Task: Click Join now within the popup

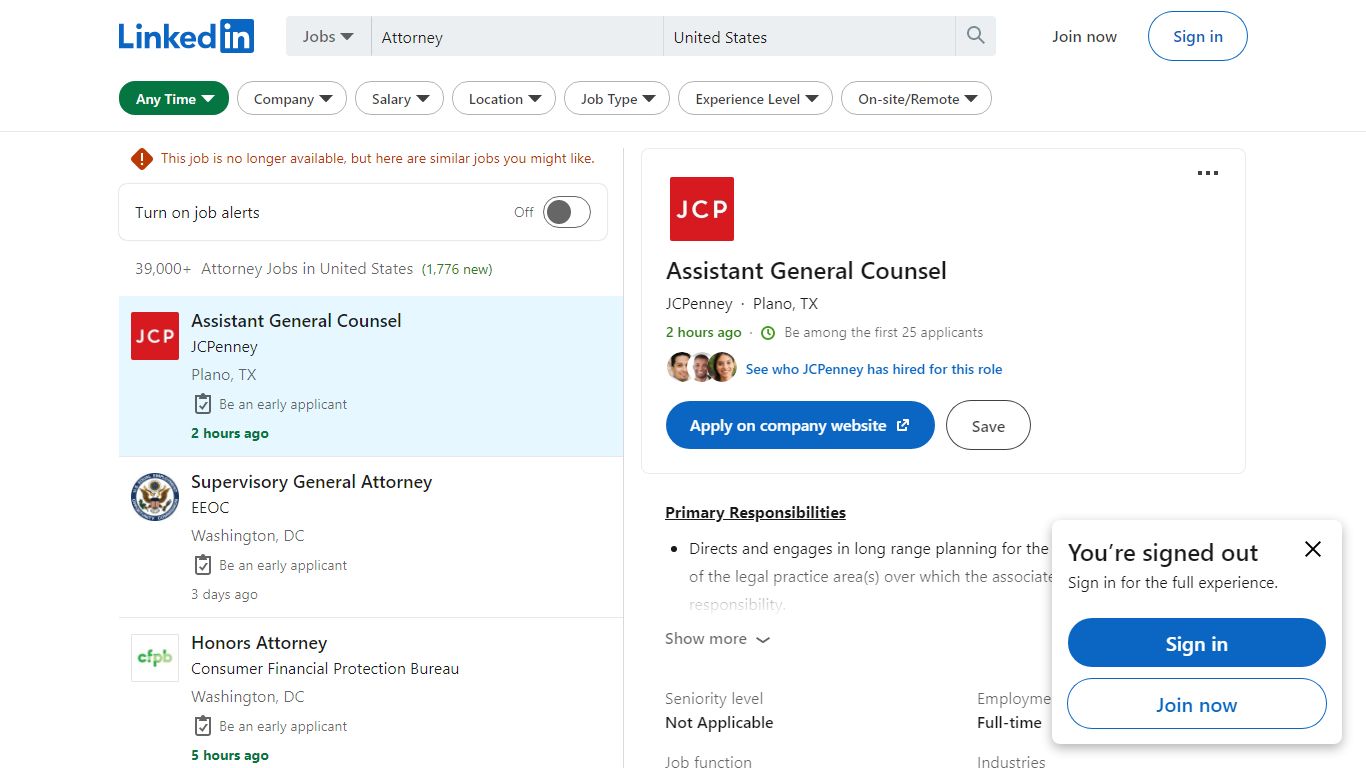Action: click(x=1197, y=704)
